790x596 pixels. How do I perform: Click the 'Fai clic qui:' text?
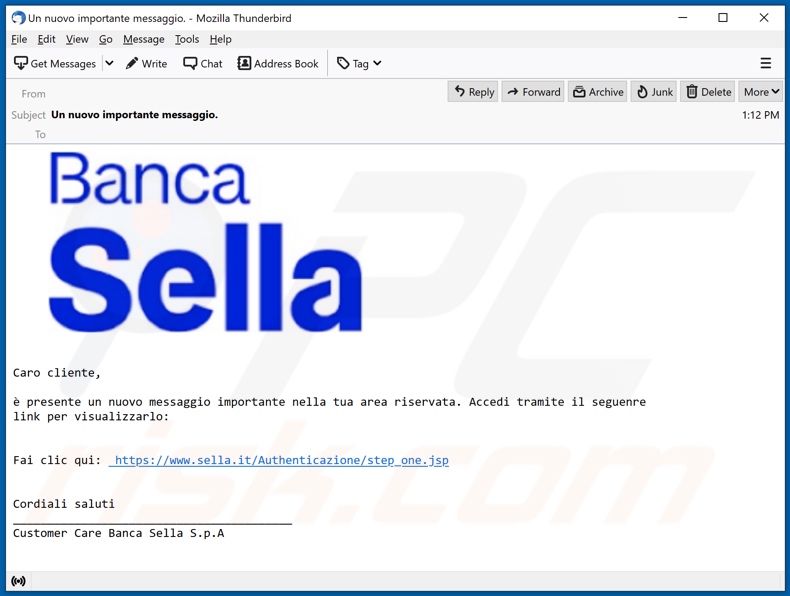[57, 460]
